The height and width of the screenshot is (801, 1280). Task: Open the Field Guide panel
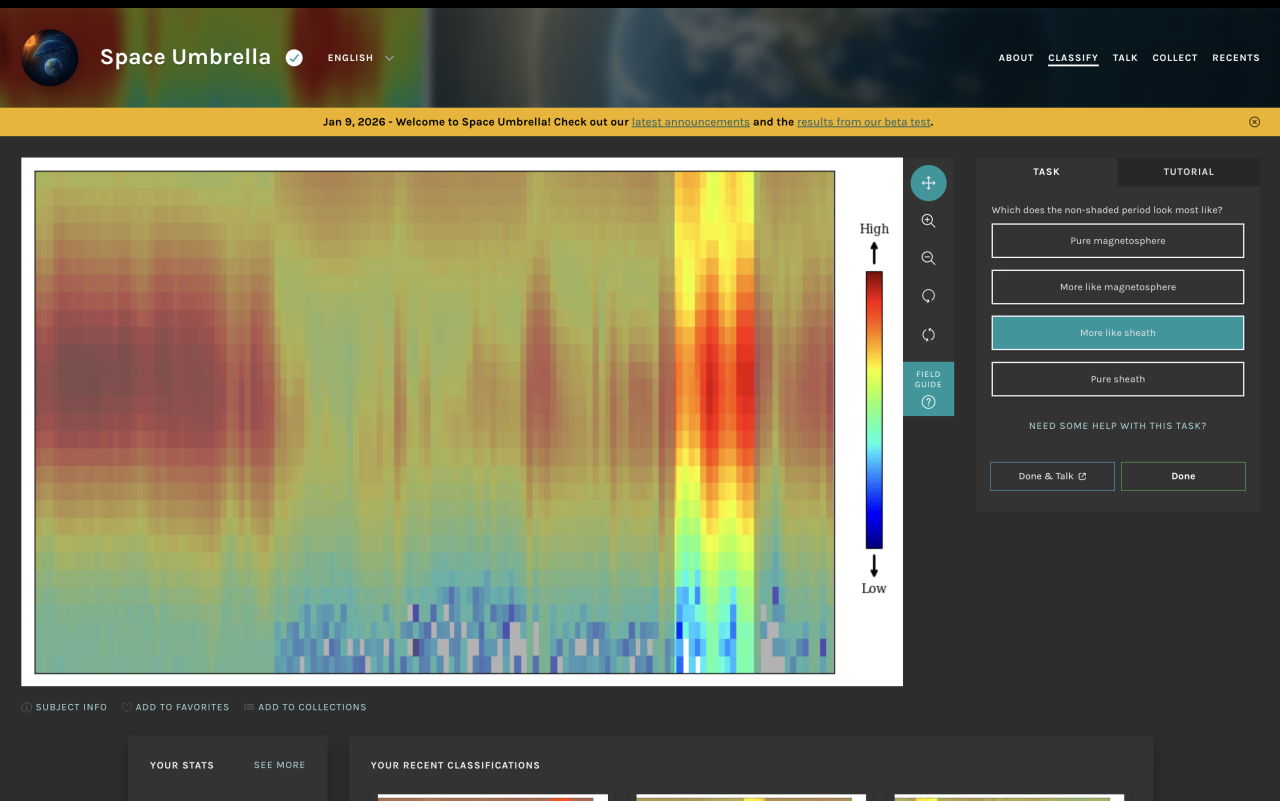point(928,389)
